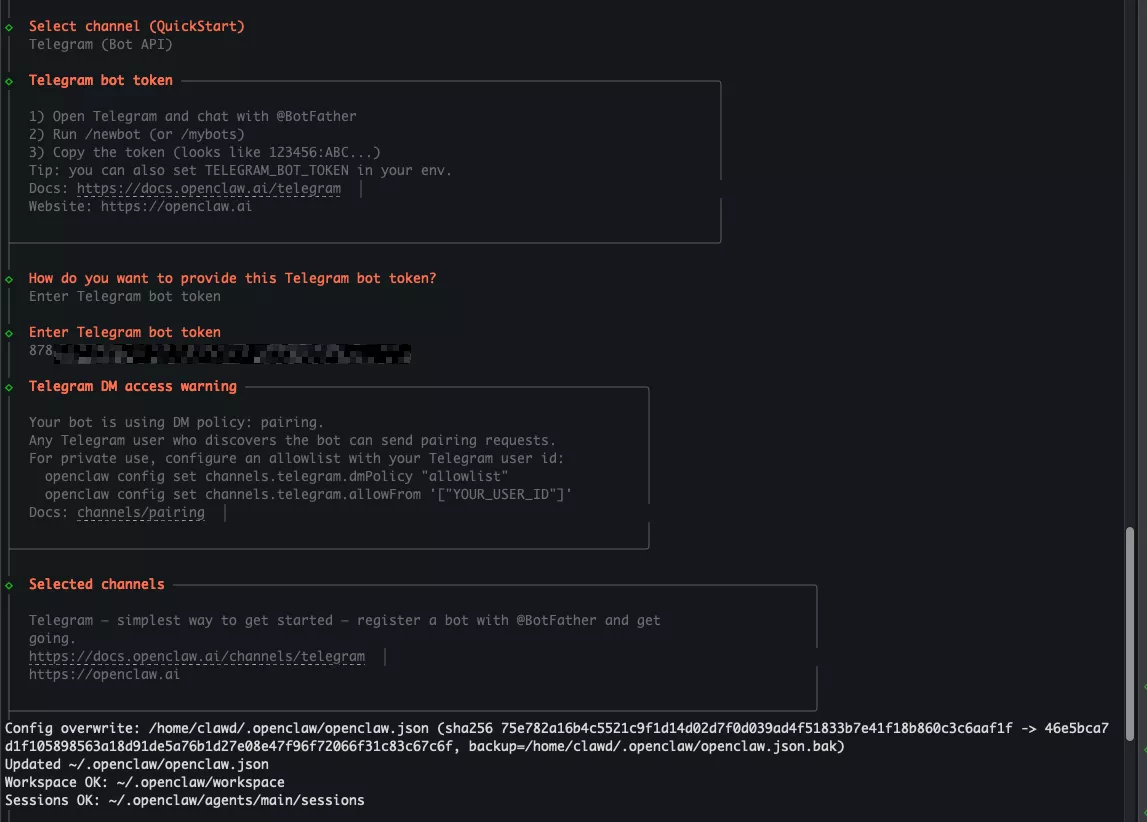1147x822 pixels.
Task: Click the diamond next to Telegram DM access warning
Action: (9, 387)
